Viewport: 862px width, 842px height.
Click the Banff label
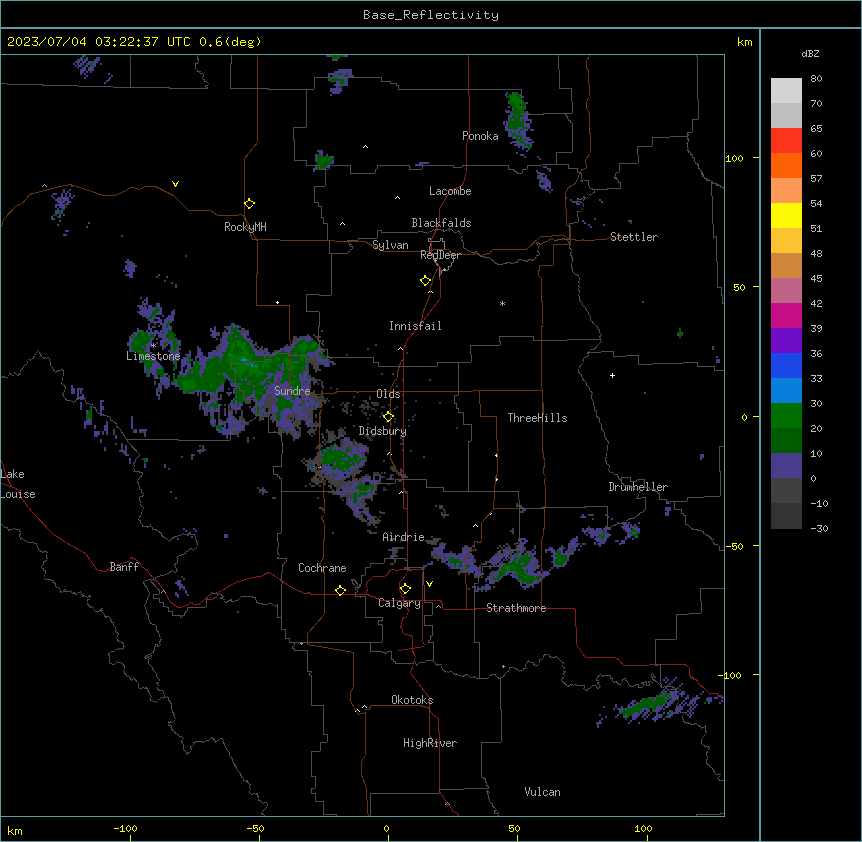pos(124,567)
